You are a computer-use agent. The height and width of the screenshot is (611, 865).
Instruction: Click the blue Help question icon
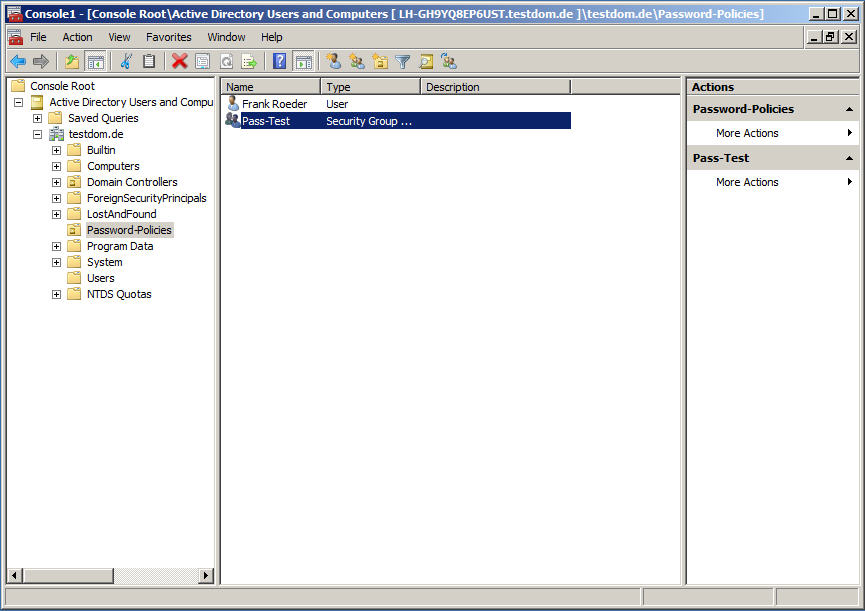coord(280,61)
